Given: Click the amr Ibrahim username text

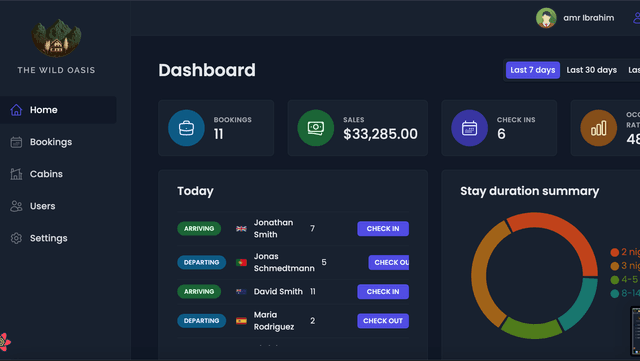Looking at the screenshot, I should [x=589, y=18].
